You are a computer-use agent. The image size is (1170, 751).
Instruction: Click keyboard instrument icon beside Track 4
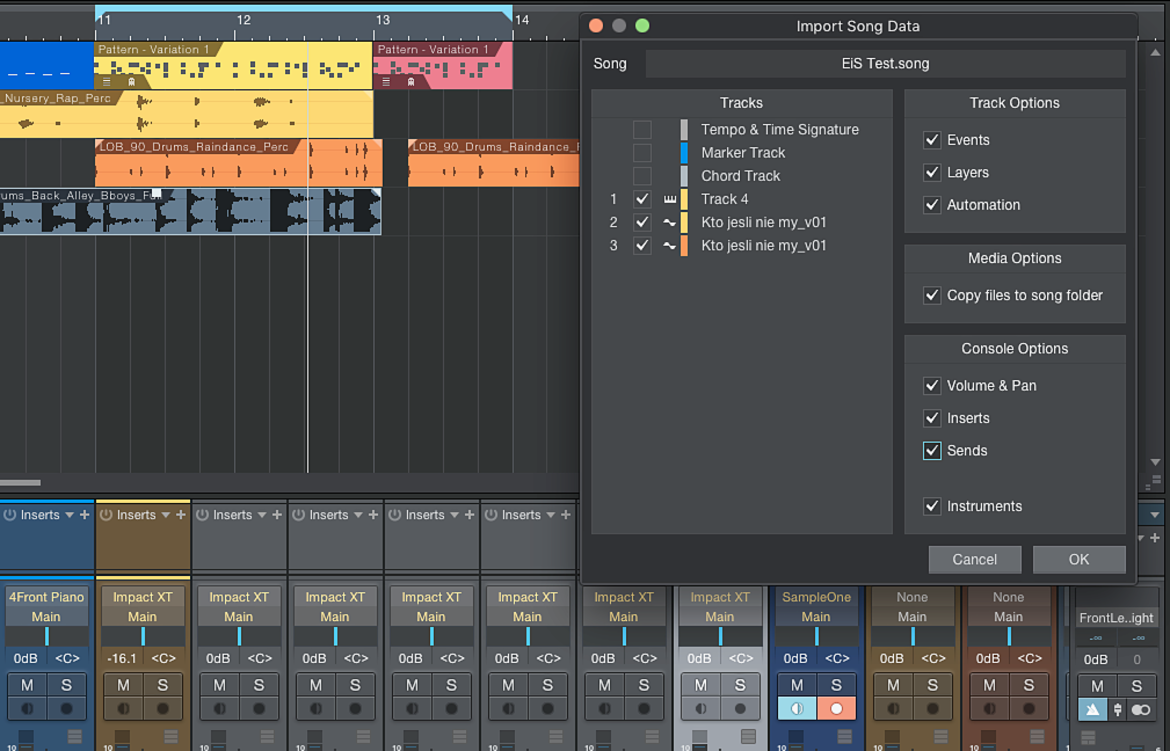669,199
